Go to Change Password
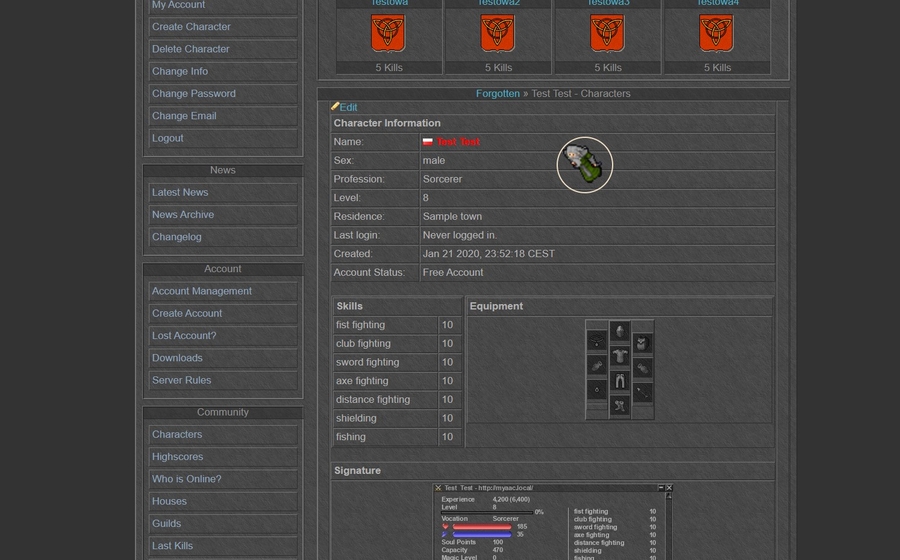Viewport: 900px width, 560px height. click(194, 94)
